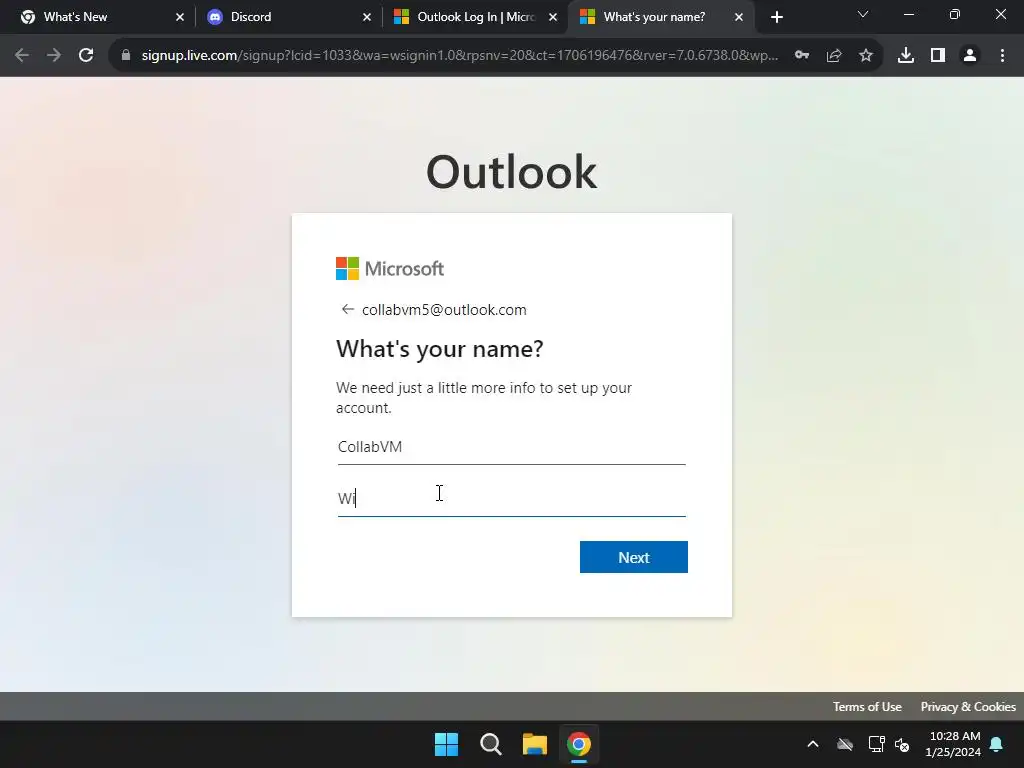The height and width of the screenshot is (768, 1024).
Task: Close the What's your name? tab
Action: point(739,17)
